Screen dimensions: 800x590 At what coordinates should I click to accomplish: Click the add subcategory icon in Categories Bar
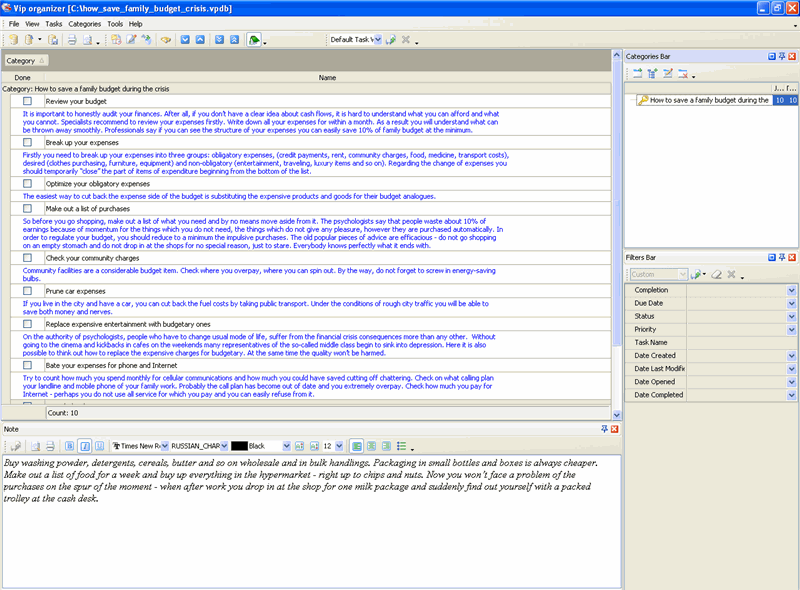pyautogui.click(x=653, y=73)
